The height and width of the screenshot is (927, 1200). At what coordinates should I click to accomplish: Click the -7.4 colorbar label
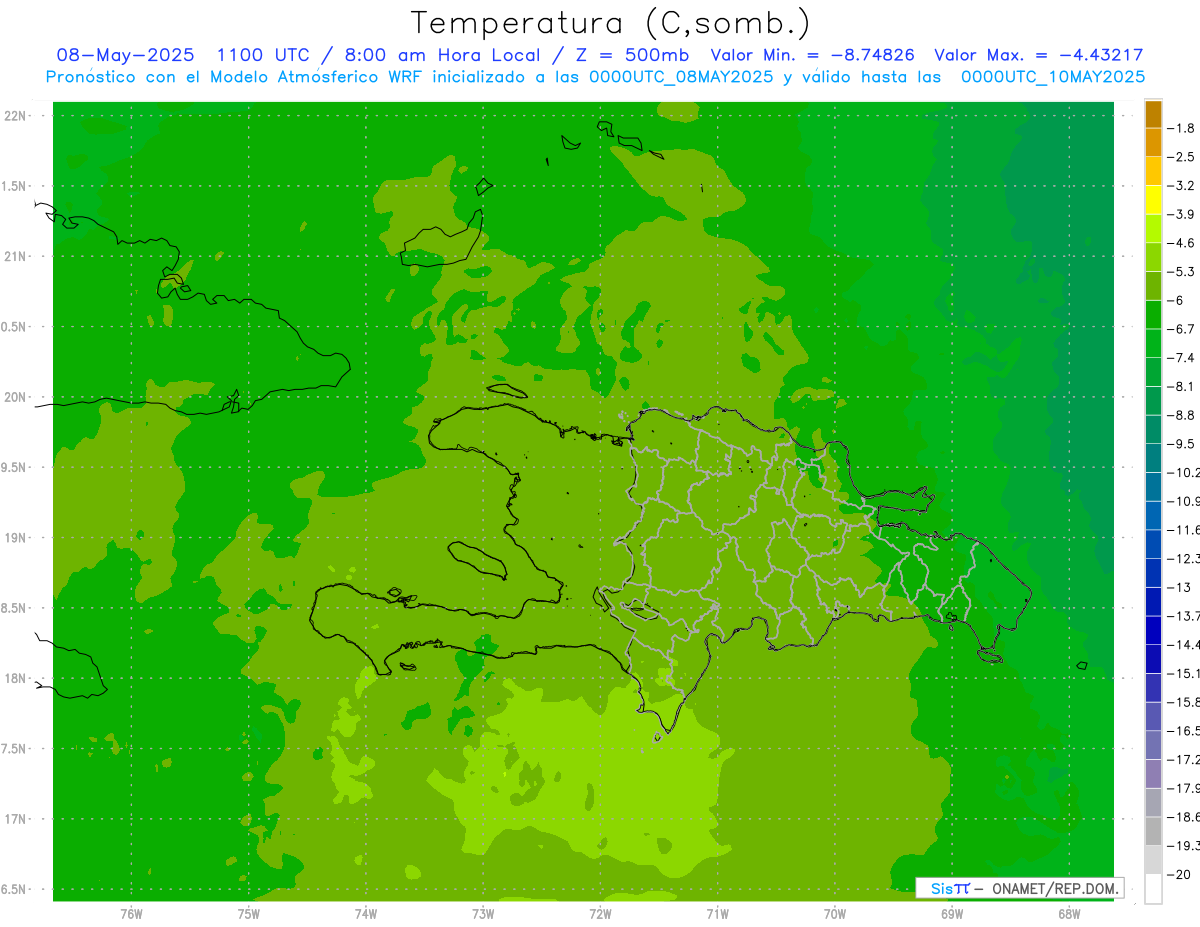point(1181,357)
